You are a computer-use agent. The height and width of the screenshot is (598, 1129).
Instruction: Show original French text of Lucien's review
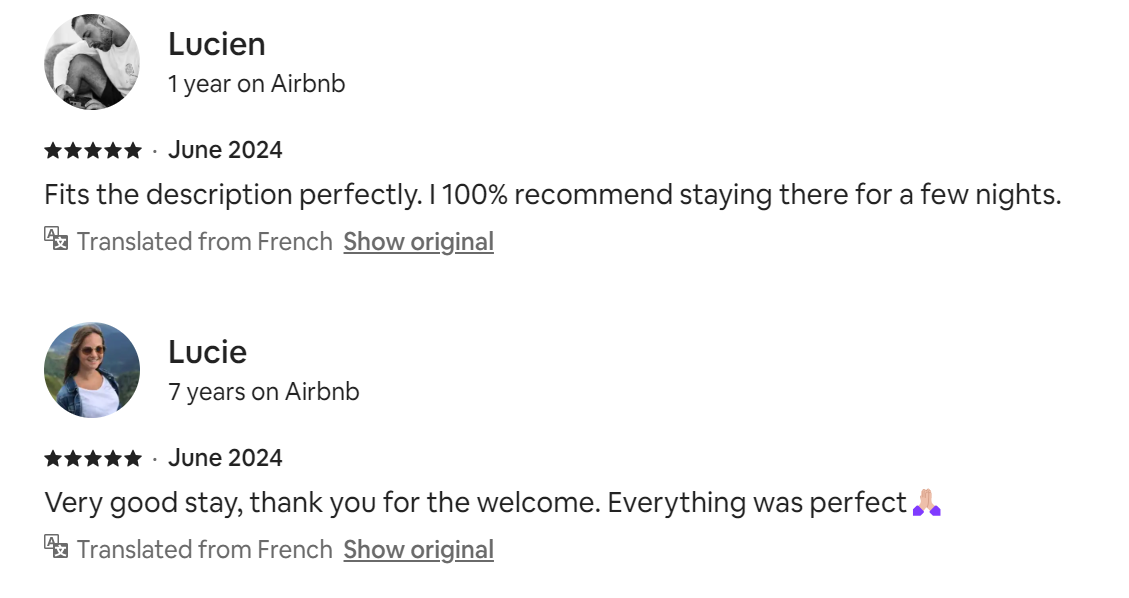[x=418, y=242]
